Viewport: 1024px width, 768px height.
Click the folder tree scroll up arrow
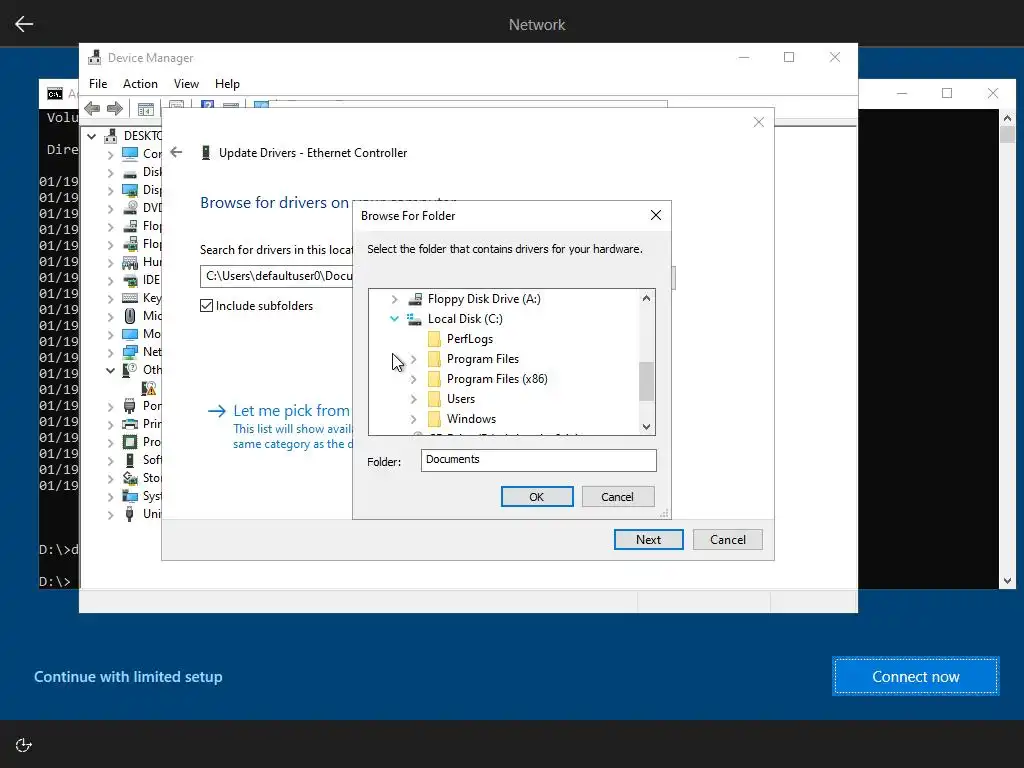646,298
